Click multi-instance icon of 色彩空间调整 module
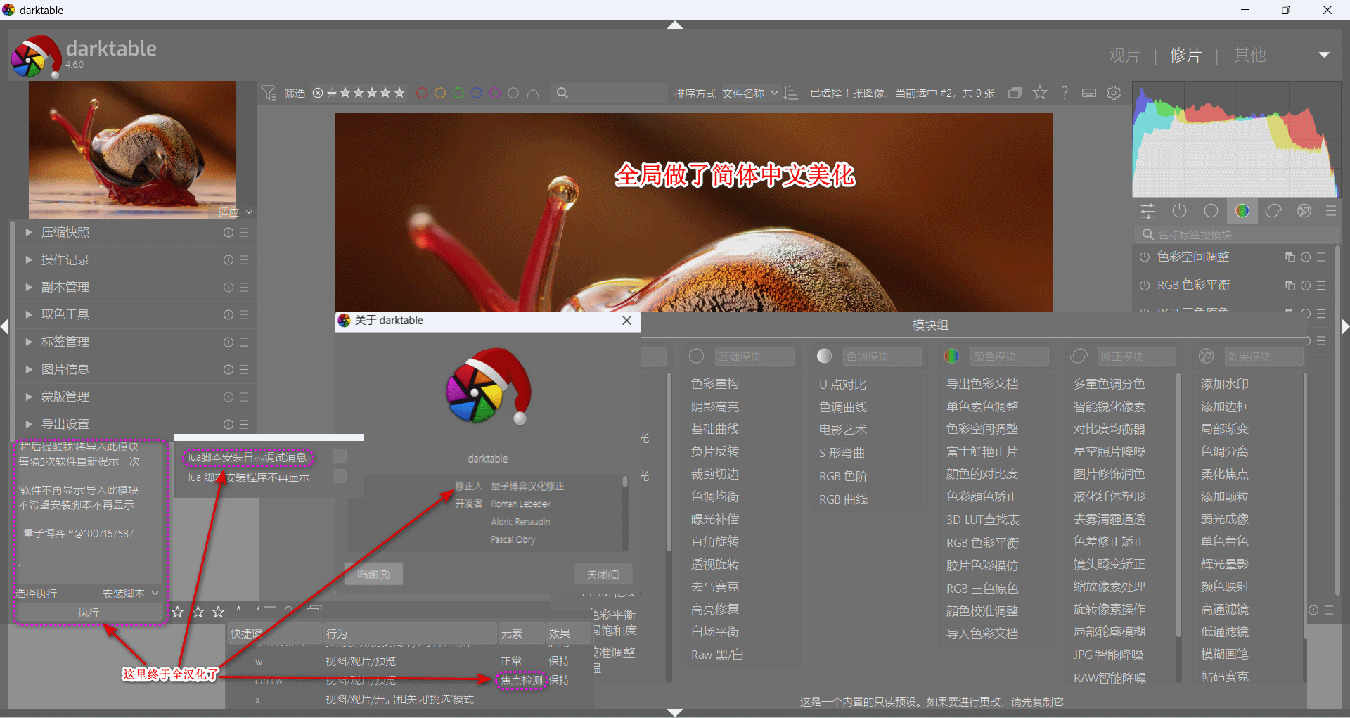Viewport: 1350px width, 718px height. coord(1291,257)
